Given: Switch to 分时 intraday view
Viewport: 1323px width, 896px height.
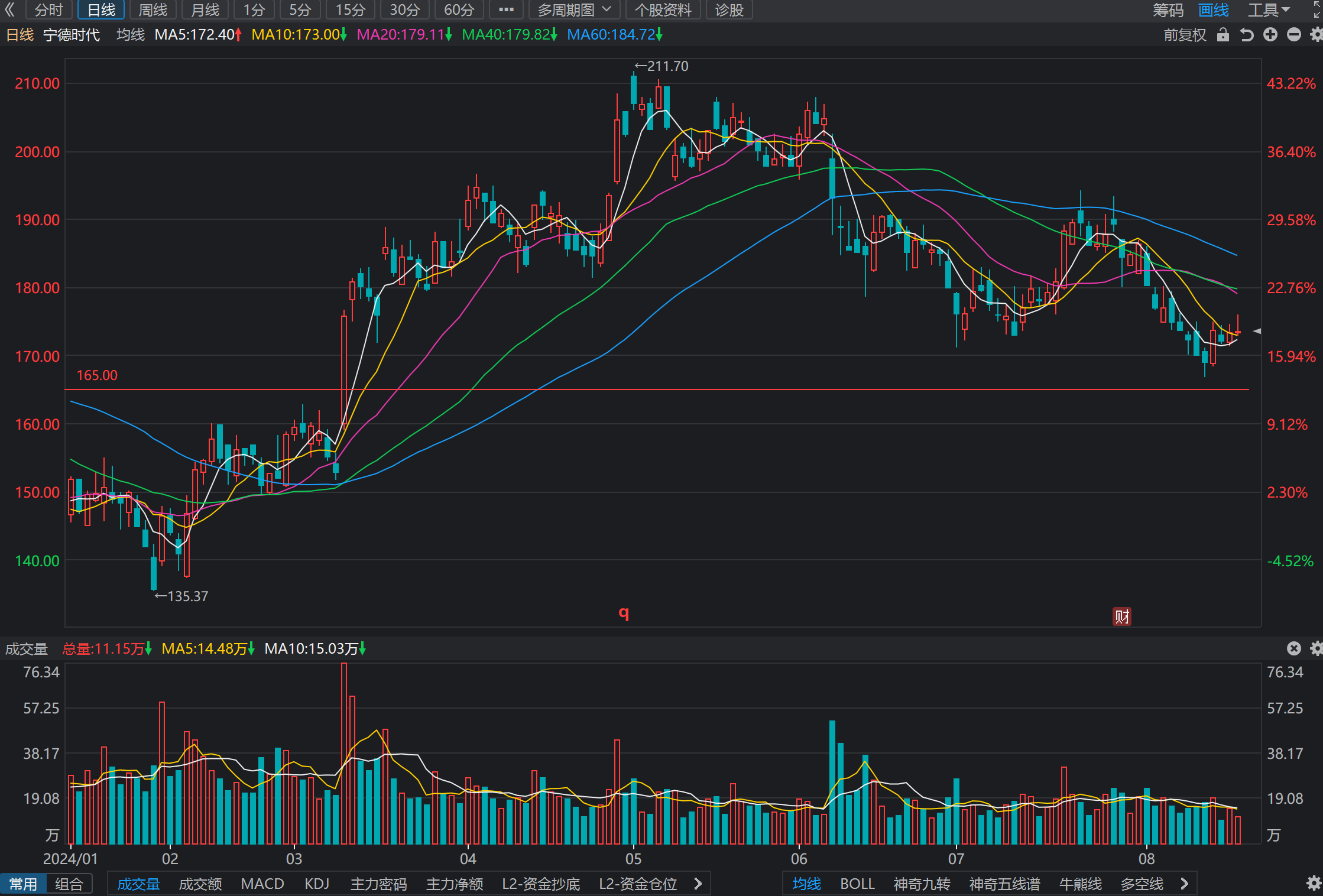Looking at the screenshot, I should coord(49,9).
